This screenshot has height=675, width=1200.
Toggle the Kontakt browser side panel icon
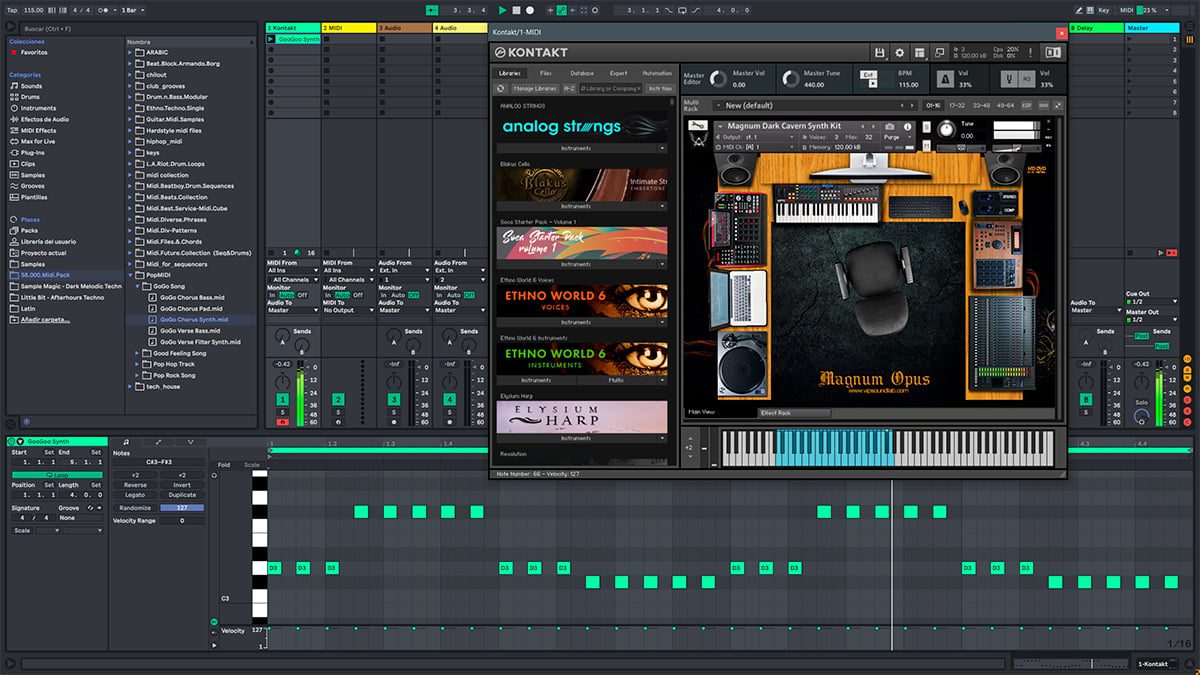[1053, 52]
